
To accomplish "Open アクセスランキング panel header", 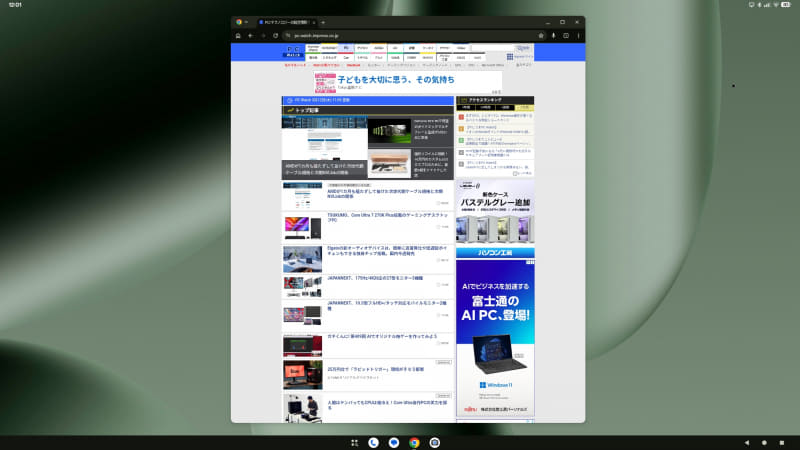I will click(x=495, y=100).
